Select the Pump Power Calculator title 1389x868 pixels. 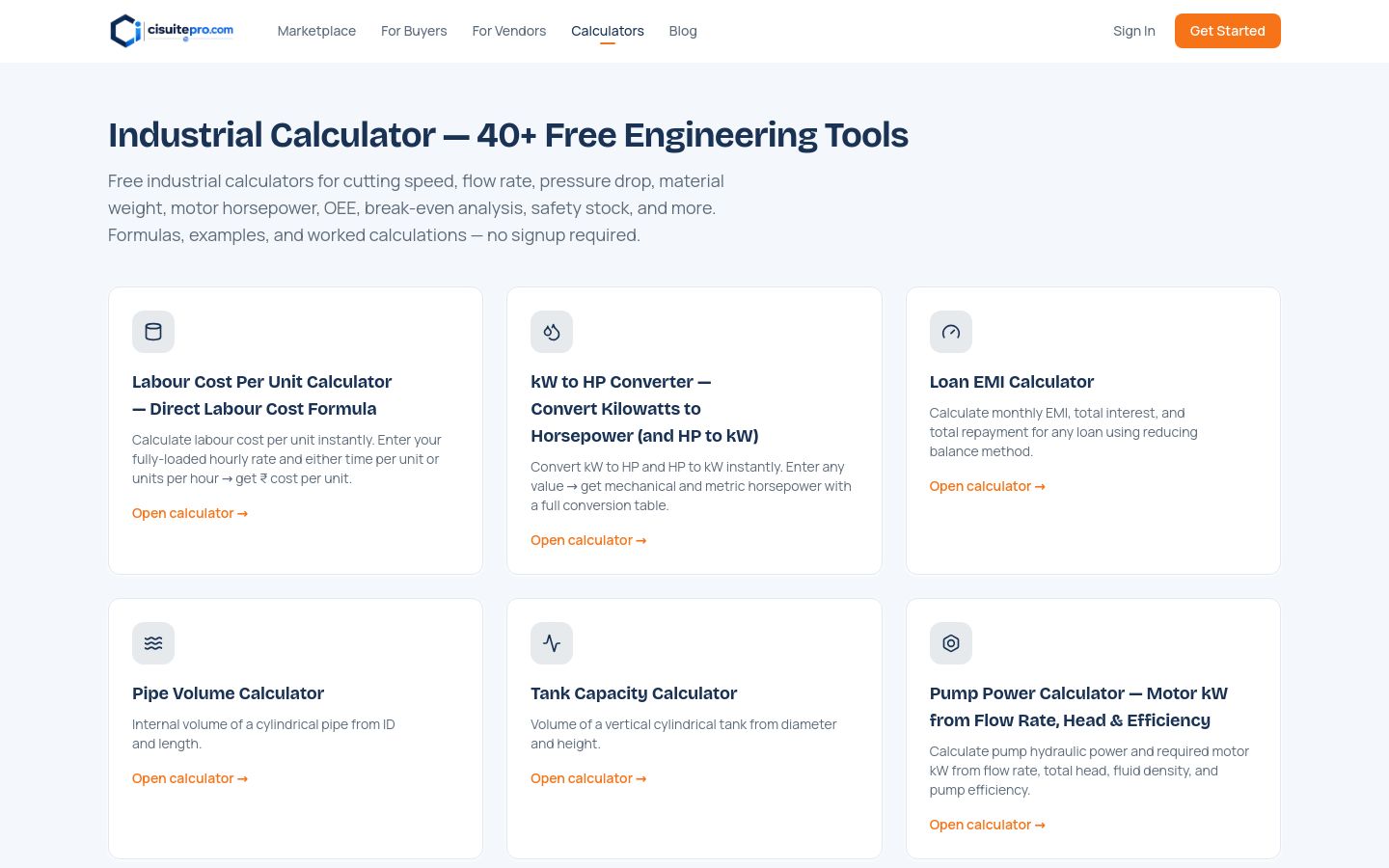point(1078,707)
